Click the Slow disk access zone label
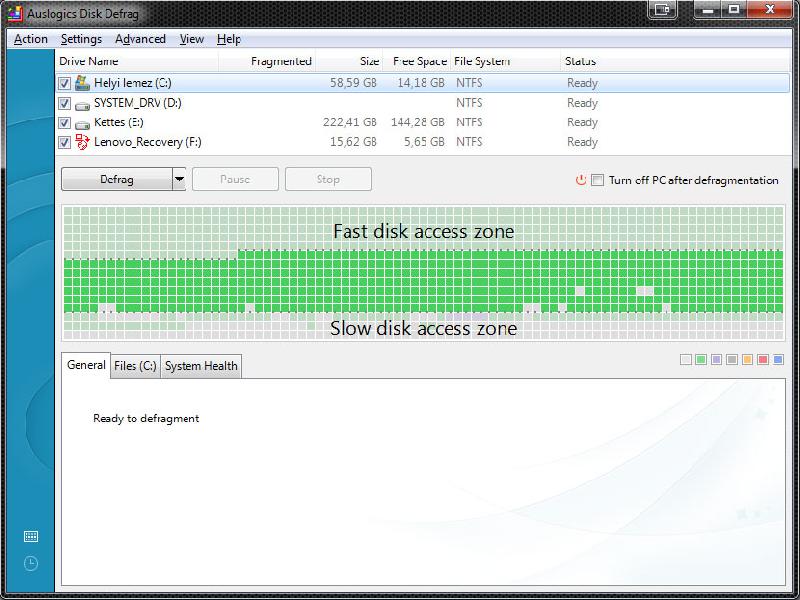 click(x=423, y=329)
